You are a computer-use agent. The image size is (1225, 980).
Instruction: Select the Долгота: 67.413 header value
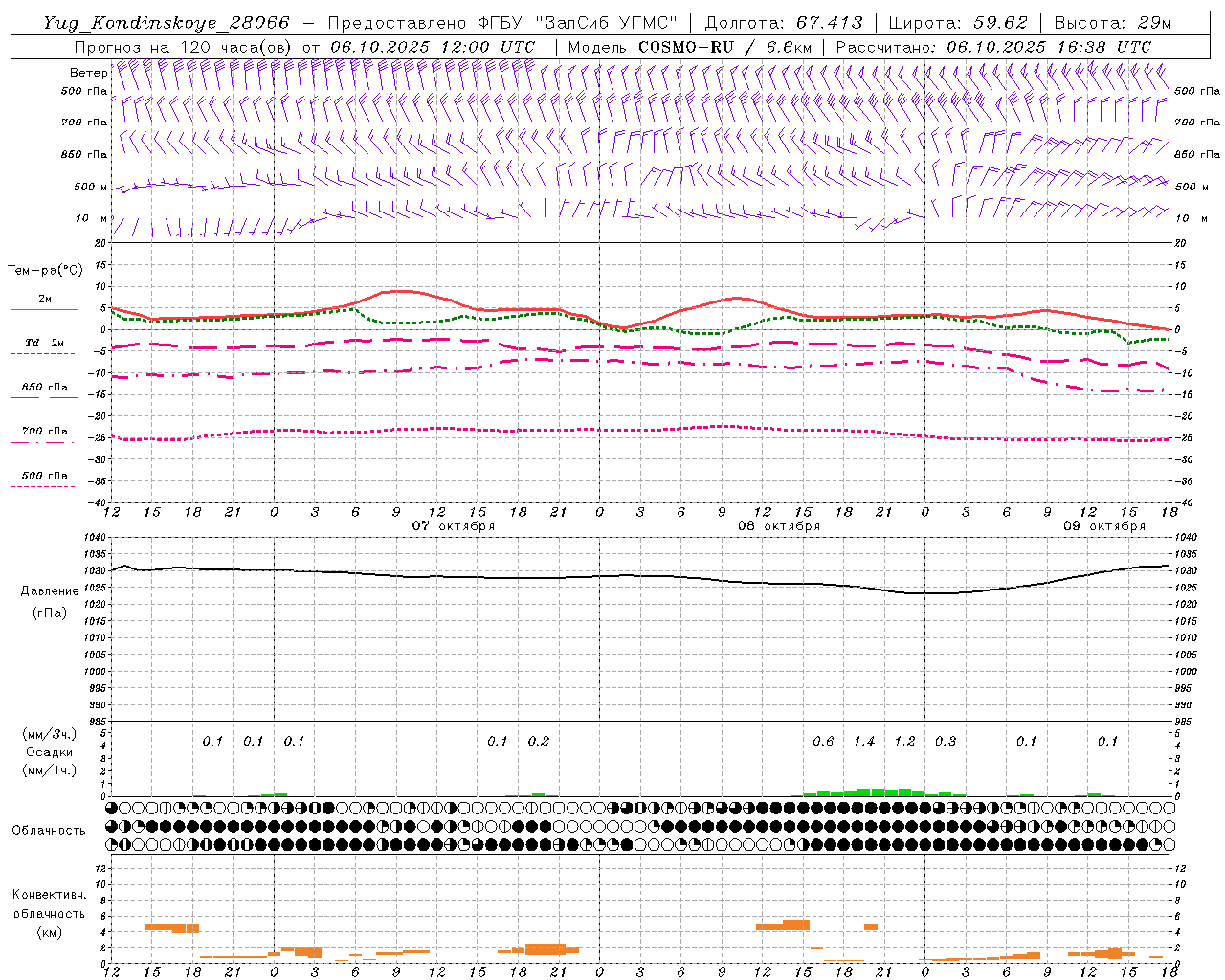(784, 23)
